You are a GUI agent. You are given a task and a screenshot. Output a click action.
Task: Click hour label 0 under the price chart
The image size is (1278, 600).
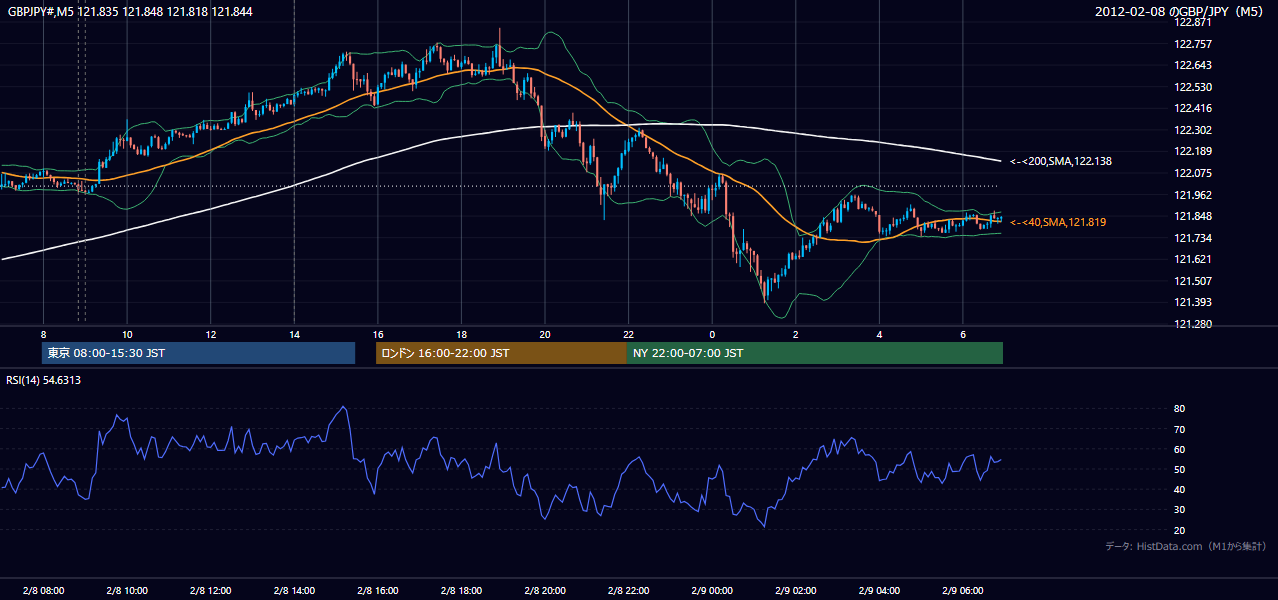[x=712, y=334]
